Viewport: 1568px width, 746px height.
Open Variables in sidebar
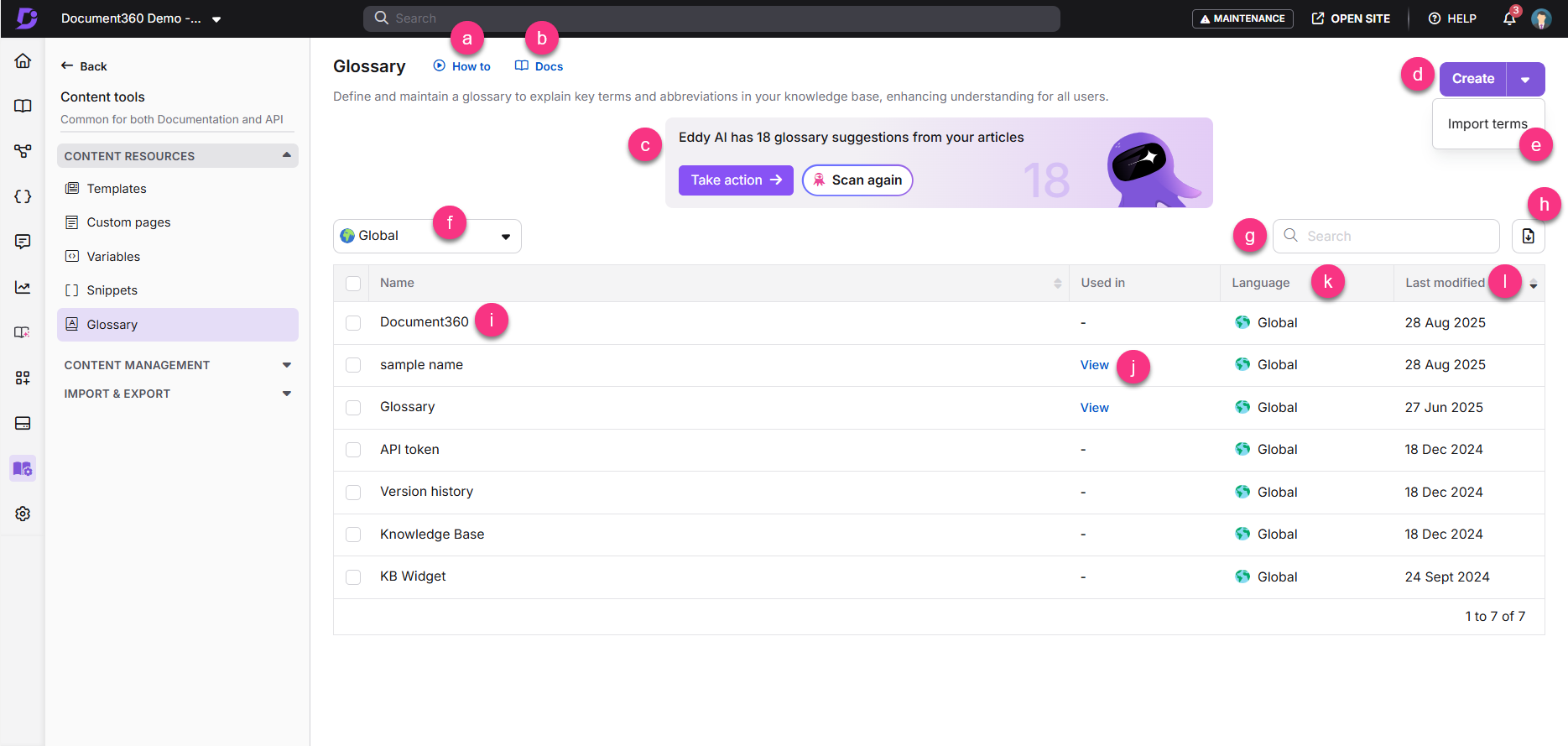click(178, 257)
